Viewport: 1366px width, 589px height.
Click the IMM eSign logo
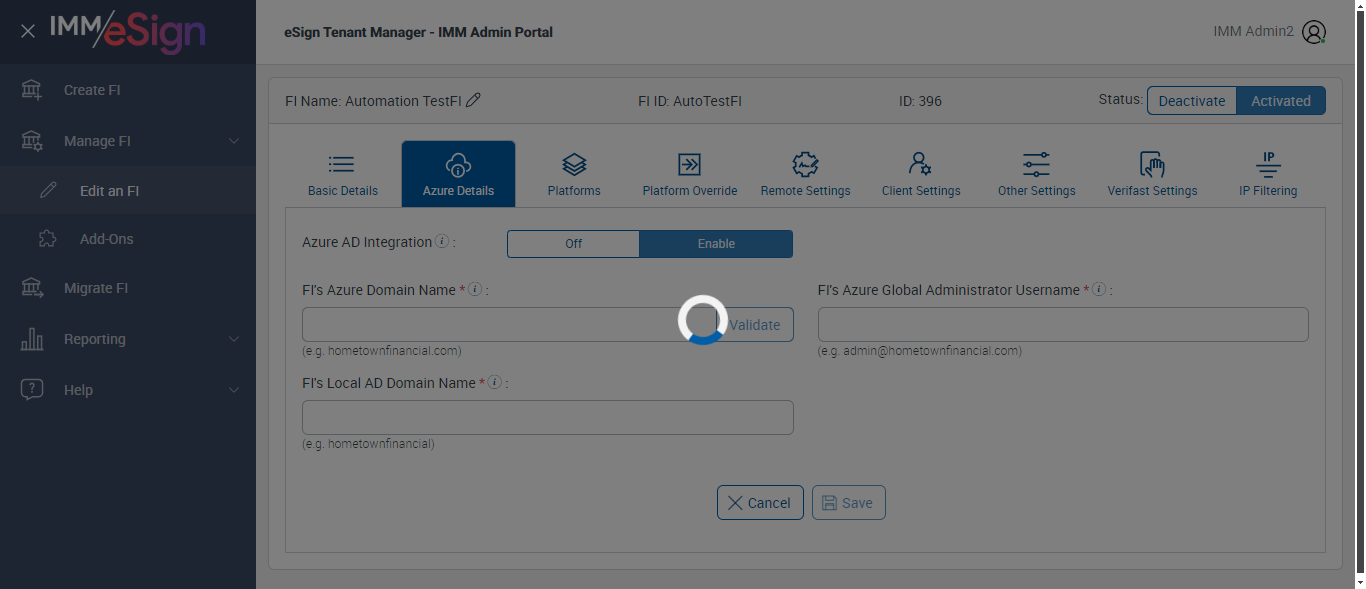click(x=127, y=31)
